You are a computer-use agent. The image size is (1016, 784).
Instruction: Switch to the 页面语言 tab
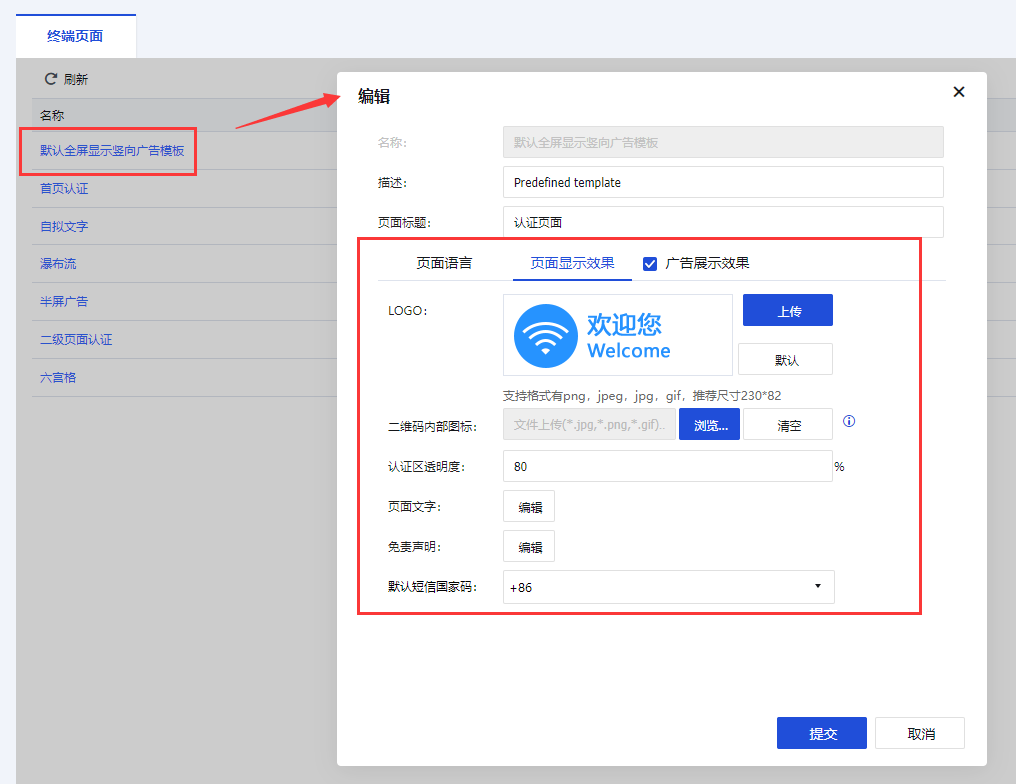click(x=444, y=264)
